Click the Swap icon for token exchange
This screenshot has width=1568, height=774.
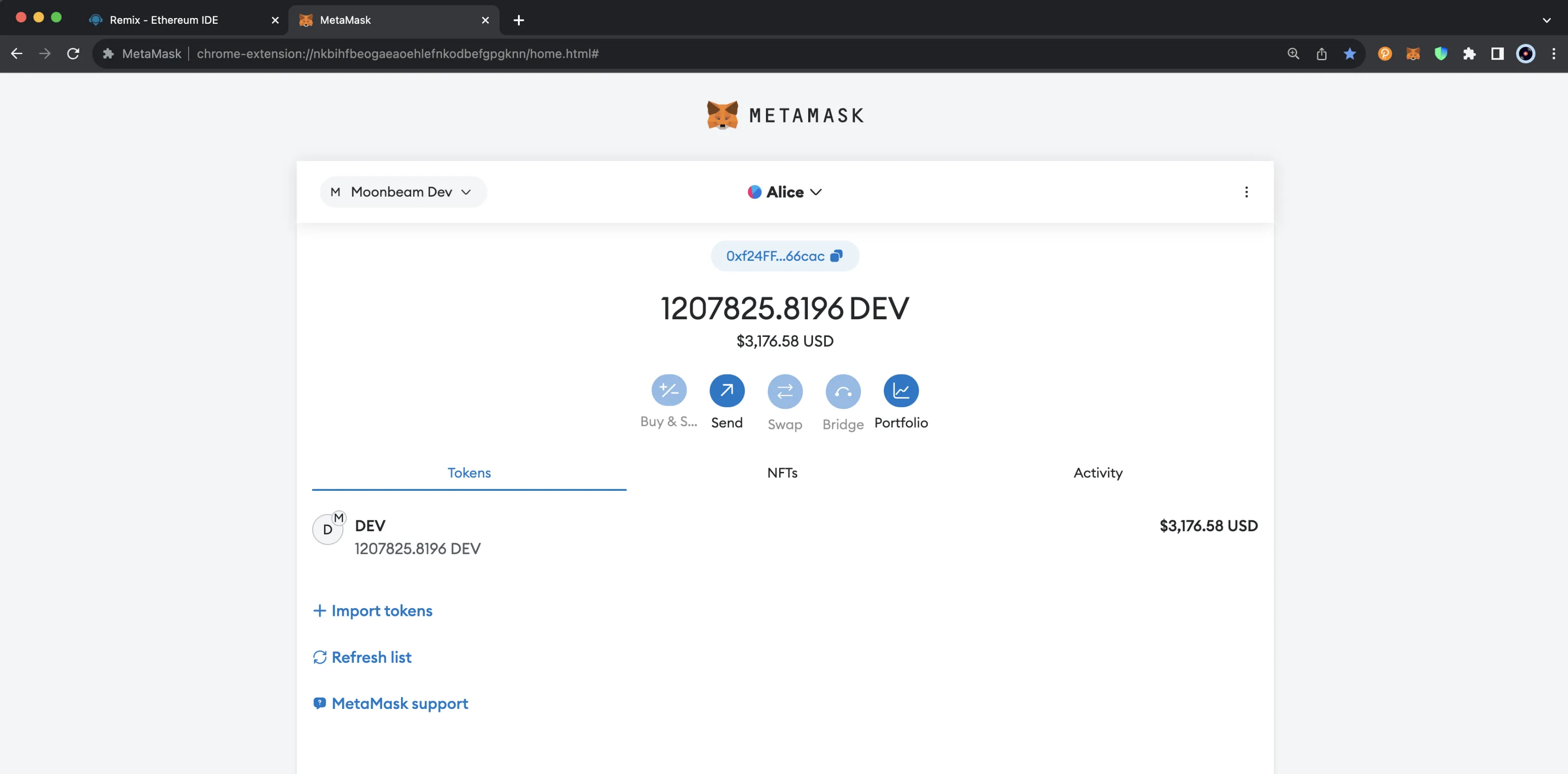785,391
